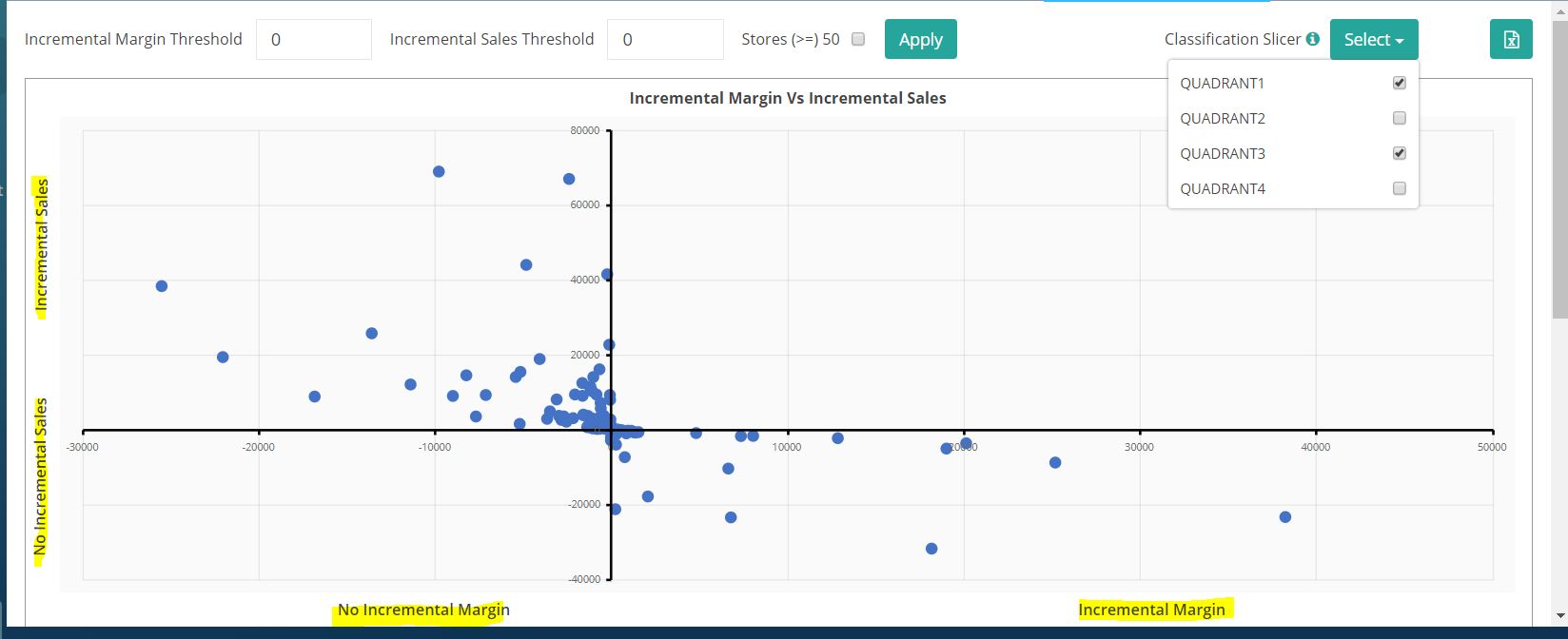This screenshot has width=1568, height=639.
Task: Choose the QUADRANT4 menu entry label
Action: click(x=1223, y=188)
